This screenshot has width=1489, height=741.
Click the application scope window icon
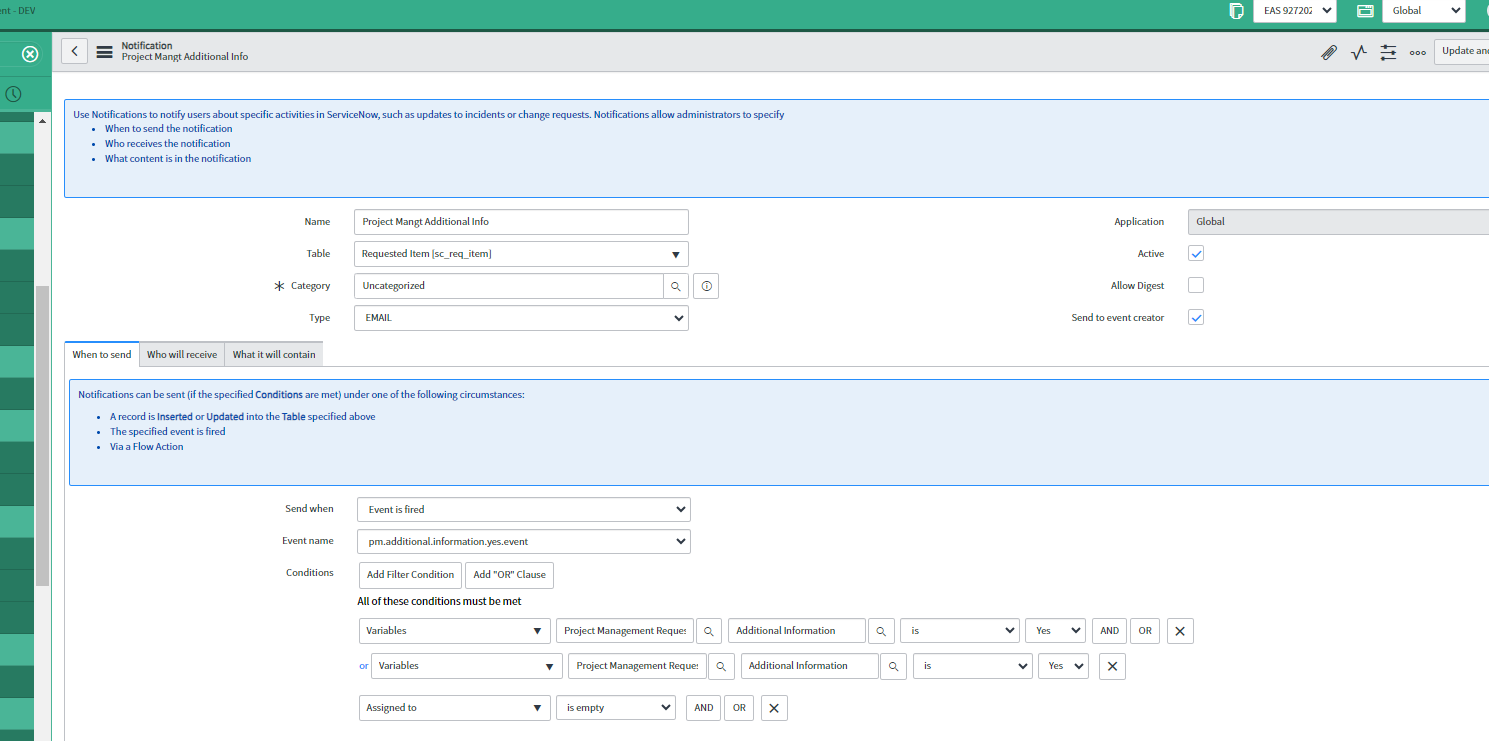1365,11
